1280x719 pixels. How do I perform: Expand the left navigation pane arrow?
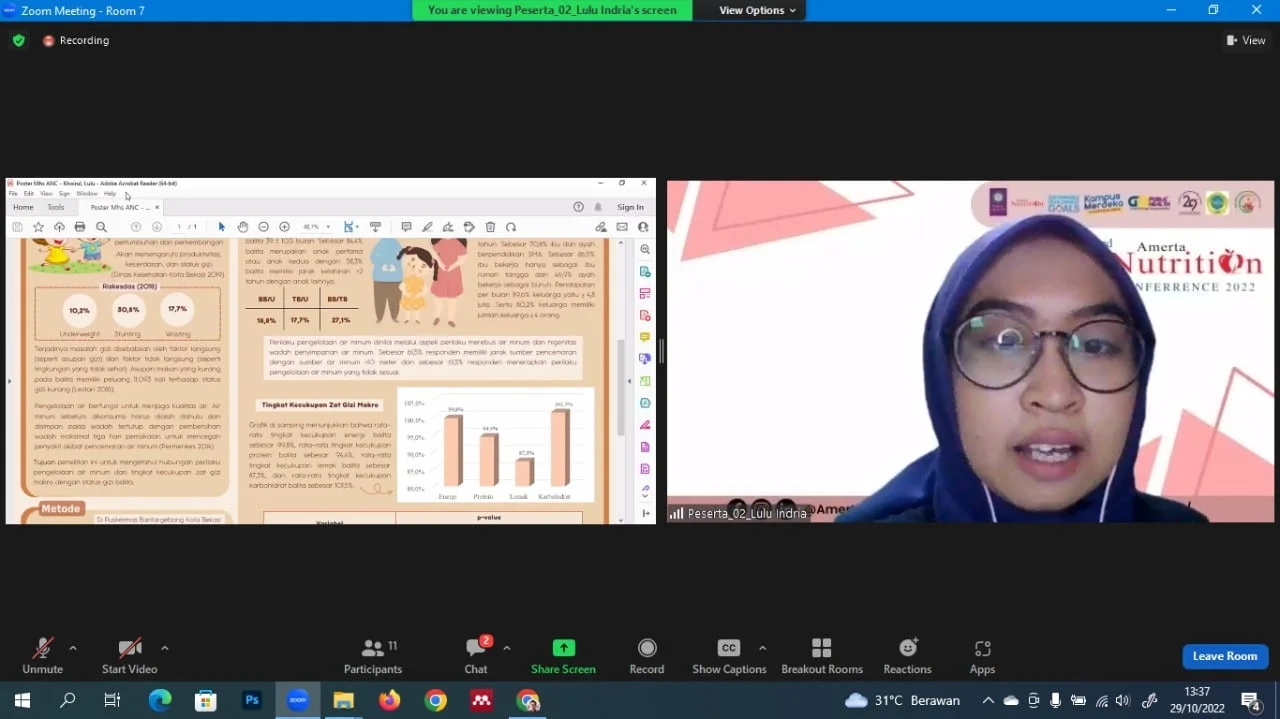[x=9, y=381]
